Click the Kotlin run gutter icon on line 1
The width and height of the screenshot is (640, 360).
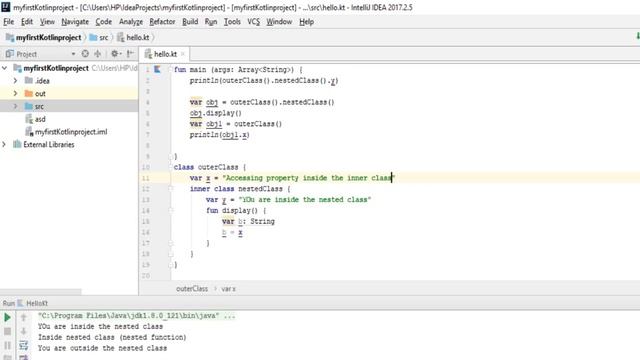[157, 69]
